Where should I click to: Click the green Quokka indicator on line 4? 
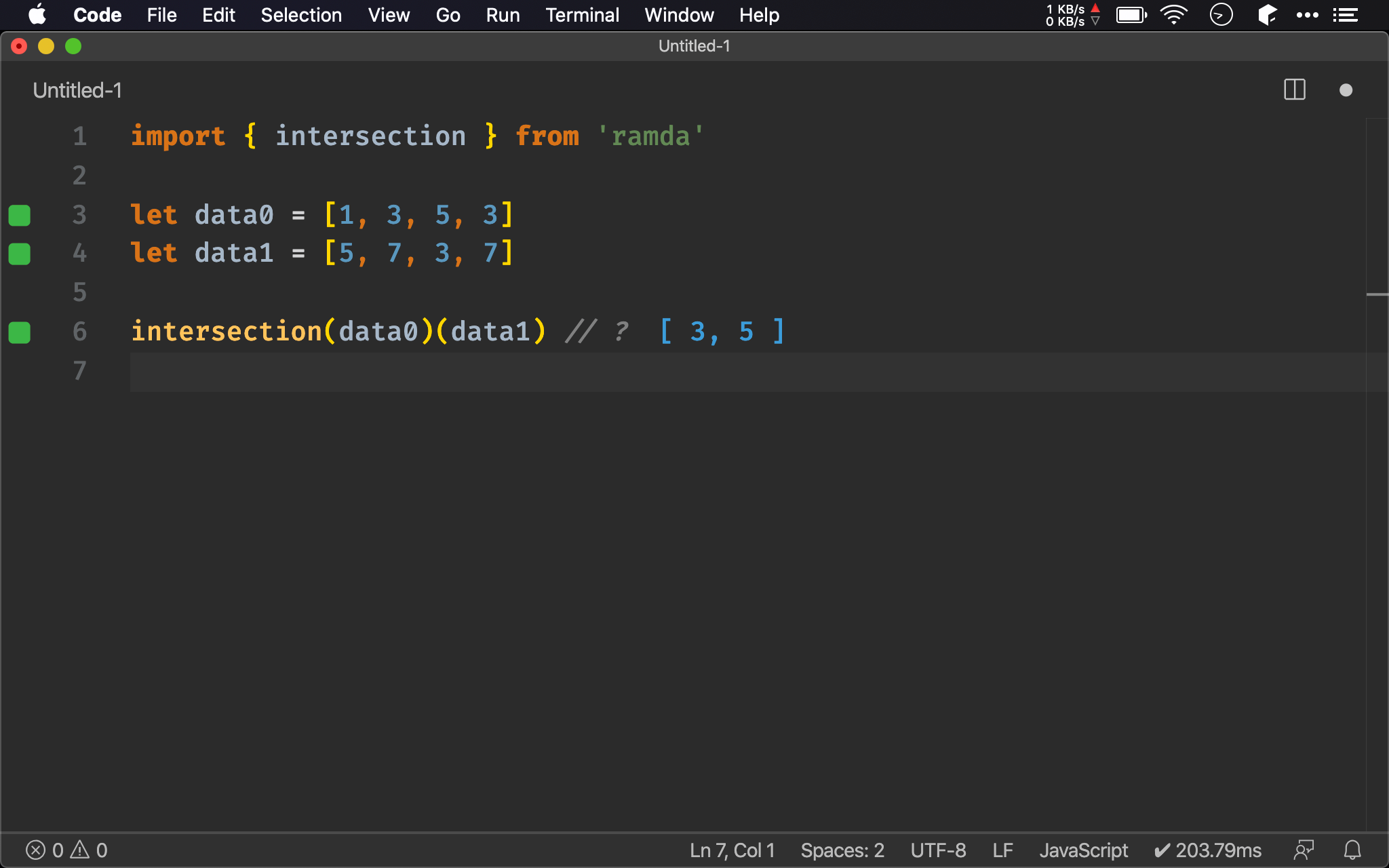click(x=20, y=254)
